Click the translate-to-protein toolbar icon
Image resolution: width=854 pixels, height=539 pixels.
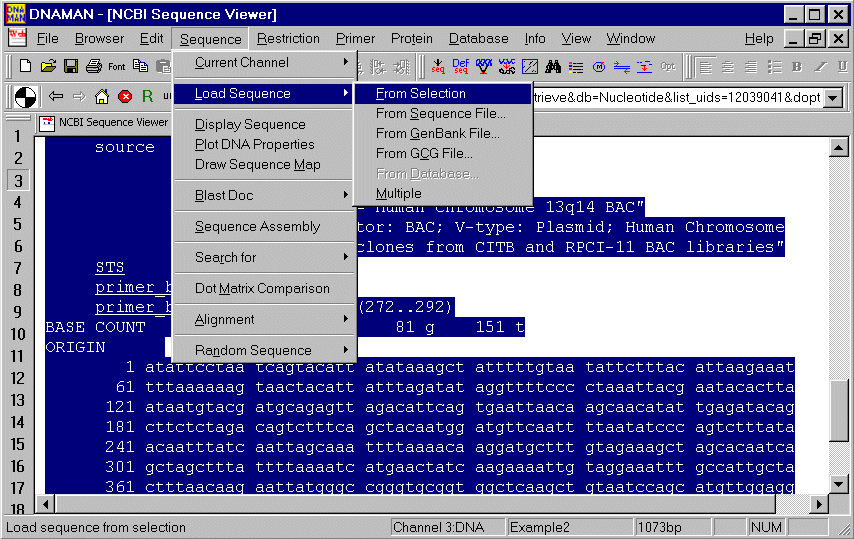coord(507,66)
